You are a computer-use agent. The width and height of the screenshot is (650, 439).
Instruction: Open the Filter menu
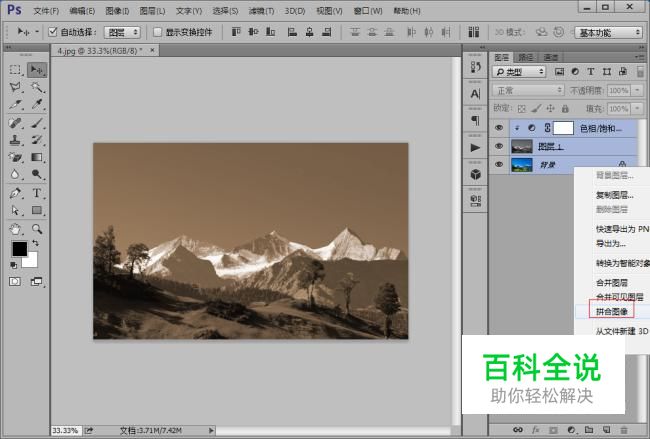(261, 11)
